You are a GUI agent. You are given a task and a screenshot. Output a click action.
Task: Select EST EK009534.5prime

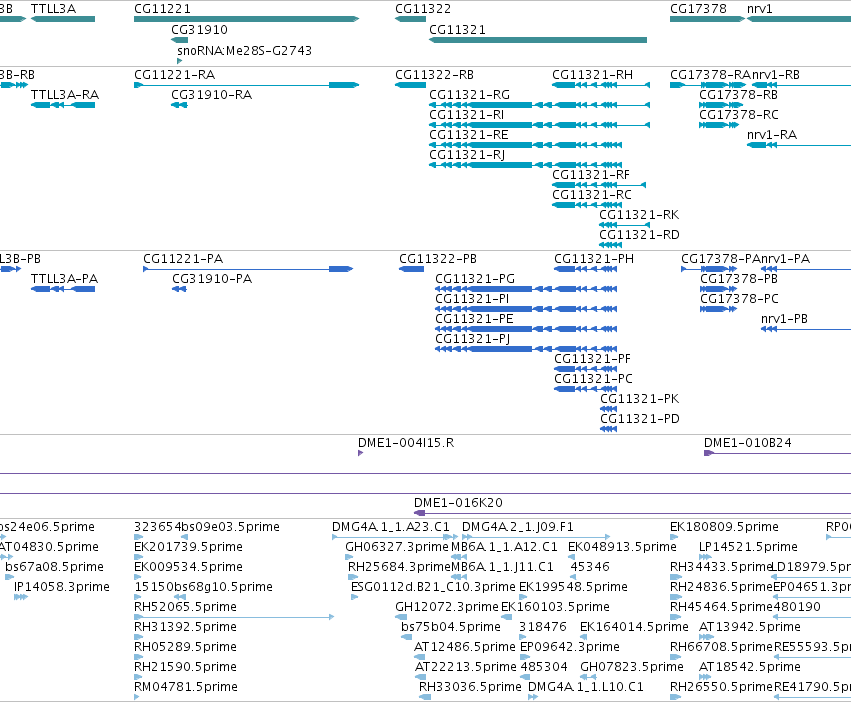coord(188,567)
